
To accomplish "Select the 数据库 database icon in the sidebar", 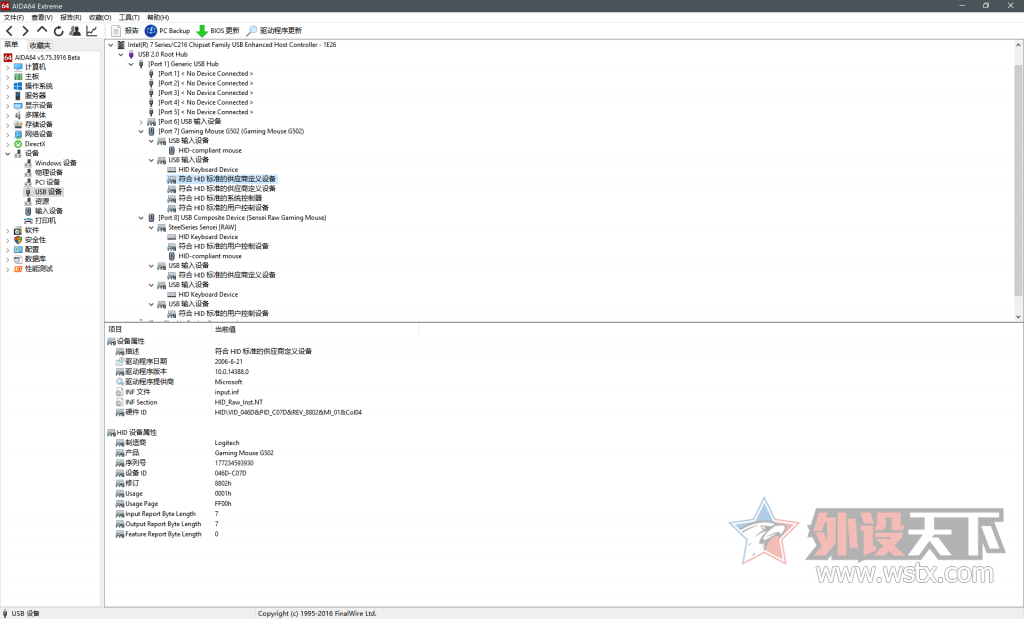I will click(x=18, y=259).
